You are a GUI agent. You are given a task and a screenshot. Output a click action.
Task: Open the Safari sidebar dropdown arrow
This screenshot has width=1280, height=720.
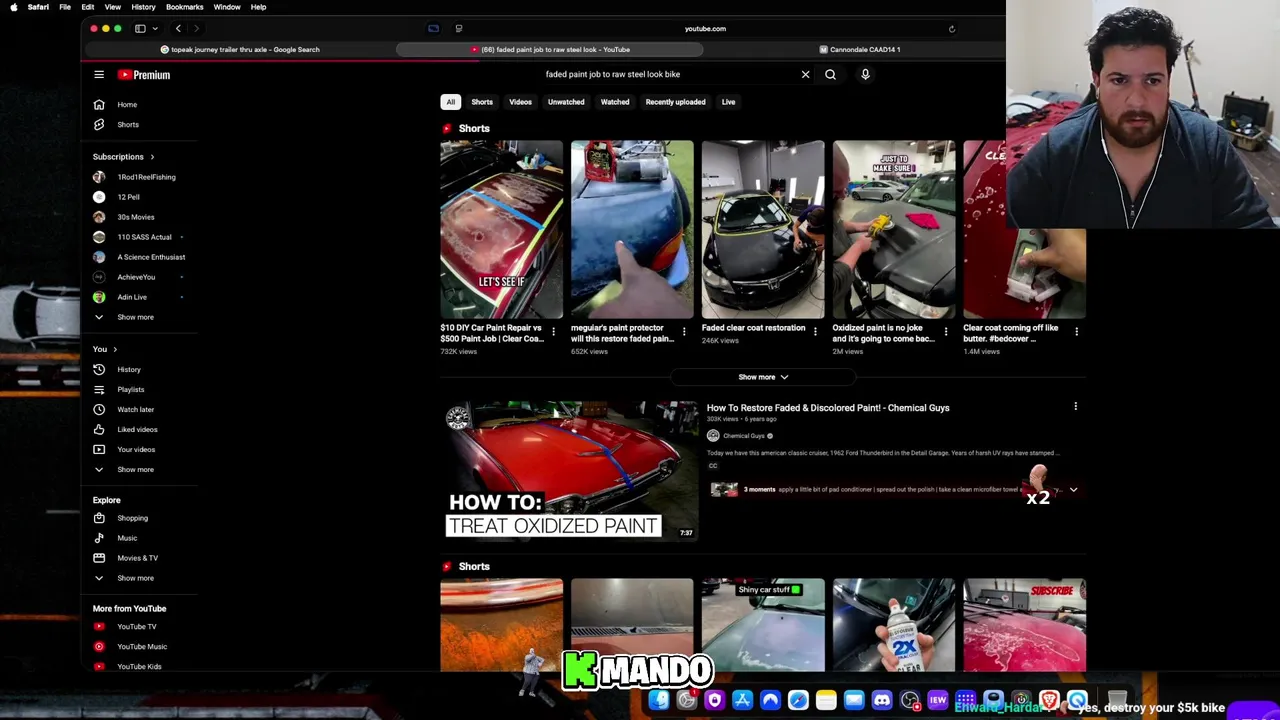pyautogui.click(x=155, y=29)
